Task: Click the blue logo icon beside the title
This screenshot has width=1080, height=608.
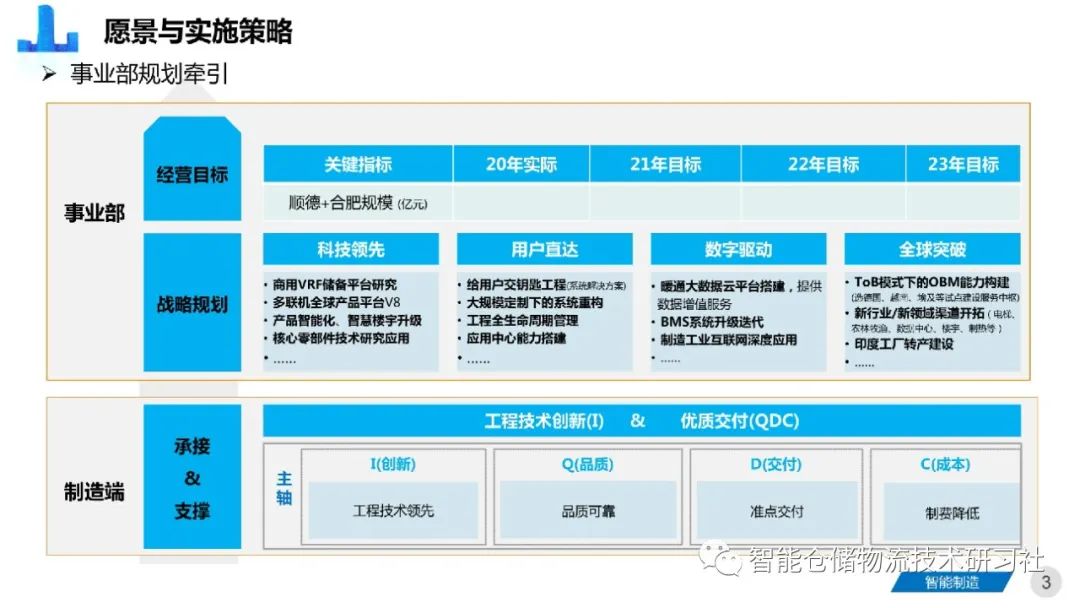Action: (x=47, y=28)
